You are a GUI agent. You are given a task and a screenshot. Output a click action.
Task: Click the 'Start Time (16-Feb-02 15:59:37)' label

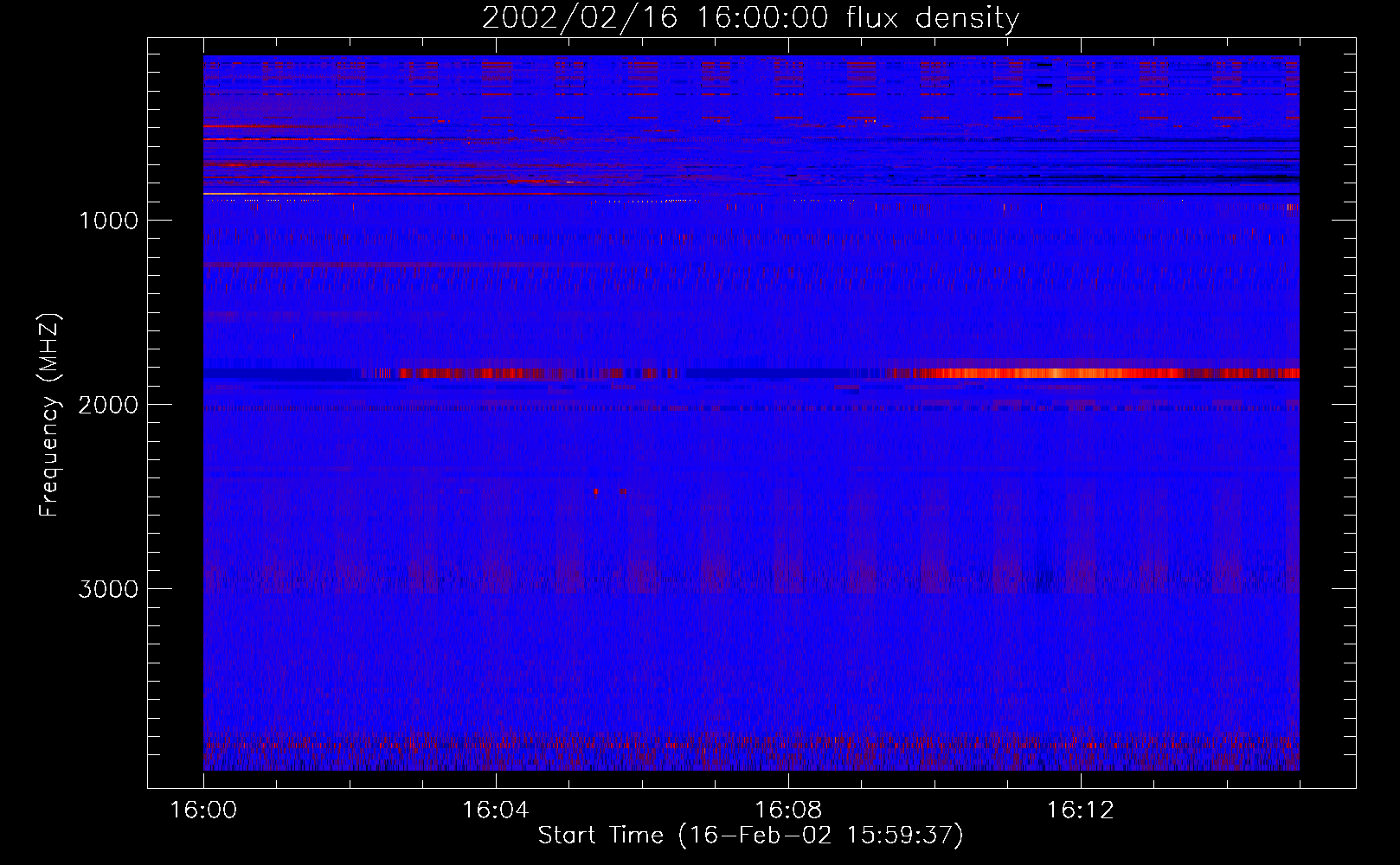point(750,836)
